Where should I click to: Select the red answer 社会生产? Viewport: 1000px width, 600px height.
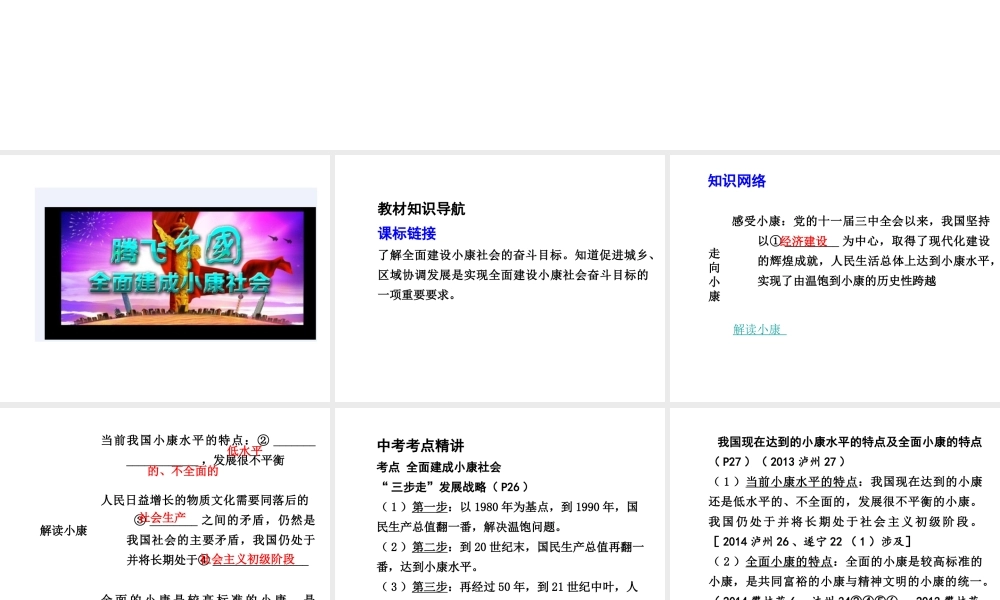point(163,518)
